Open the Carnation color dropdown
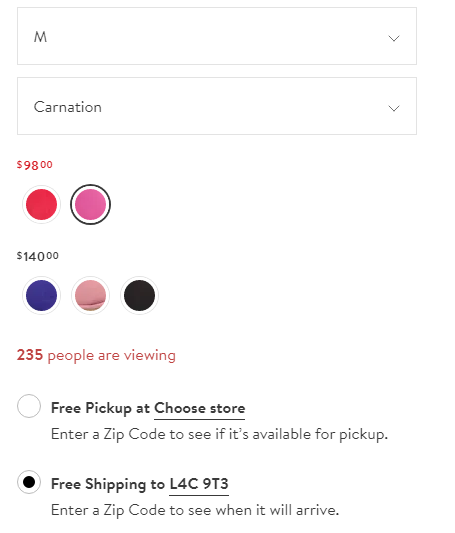This screenshot has width=455, height=533. 217,106
